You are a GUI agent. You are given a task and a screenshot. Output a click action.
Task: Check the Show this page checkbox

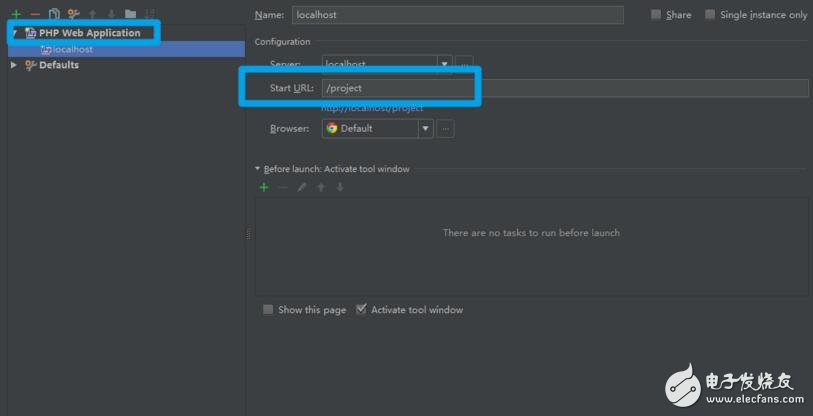click(x=268, y=310)
